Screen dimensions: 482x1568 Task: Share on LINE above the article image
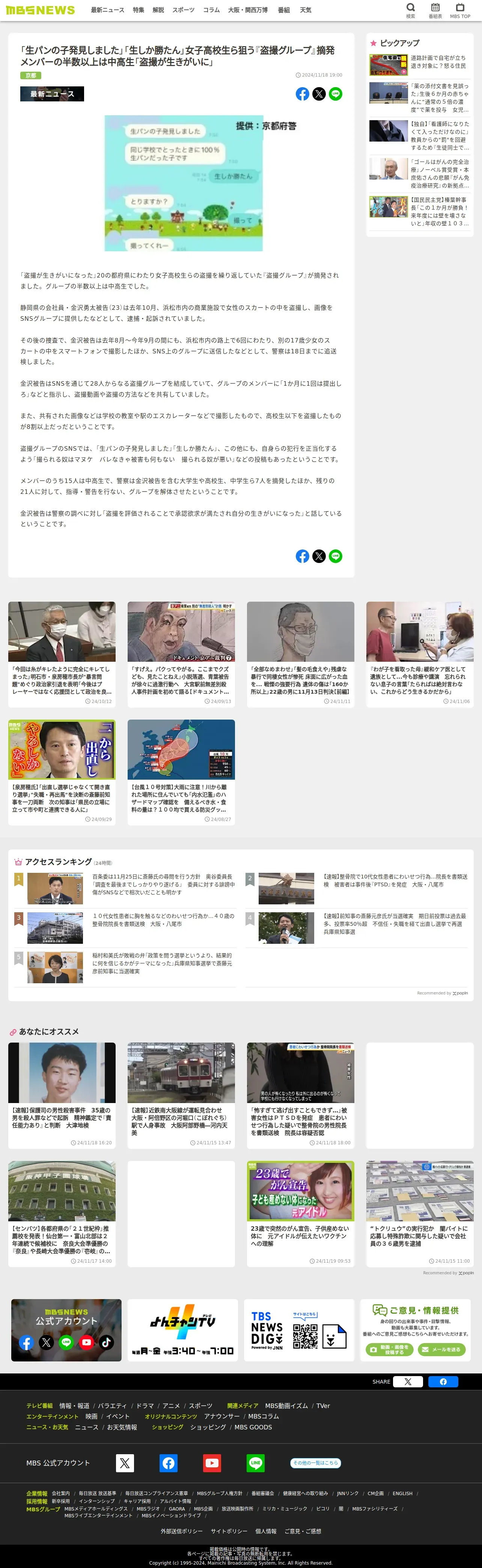pos(335,94)
